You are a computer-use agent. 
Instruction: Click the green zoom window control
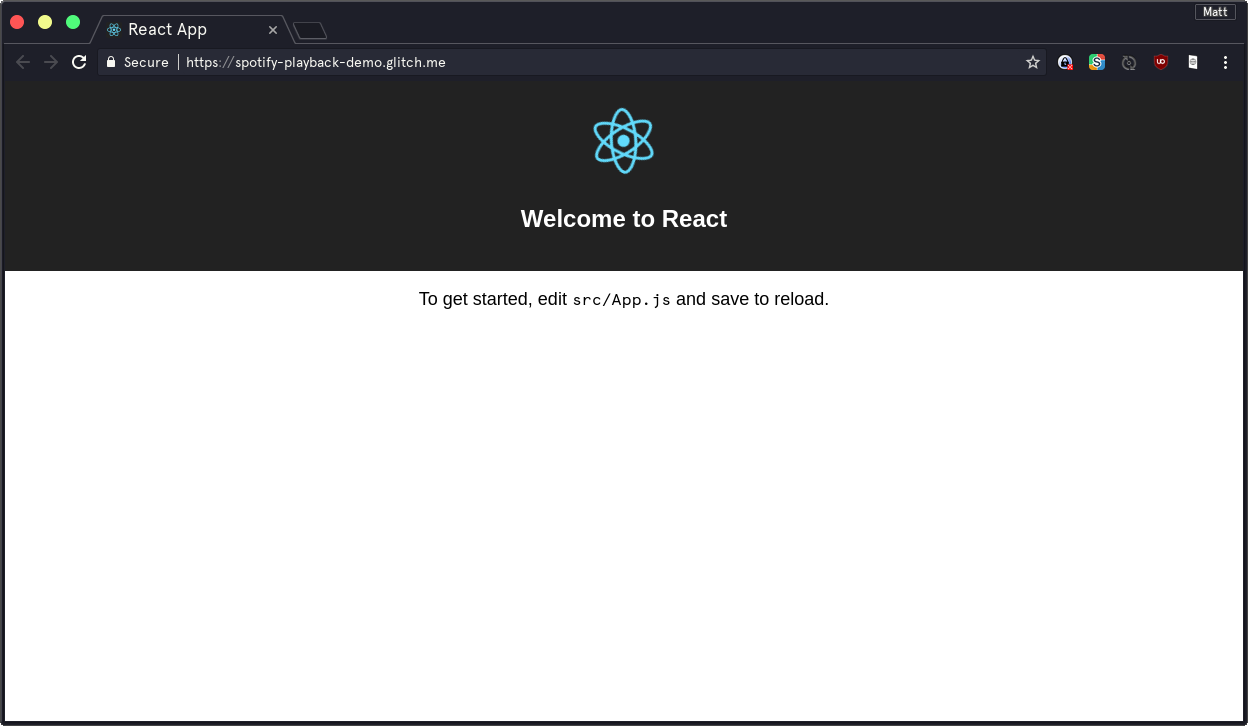coord(71,21)
